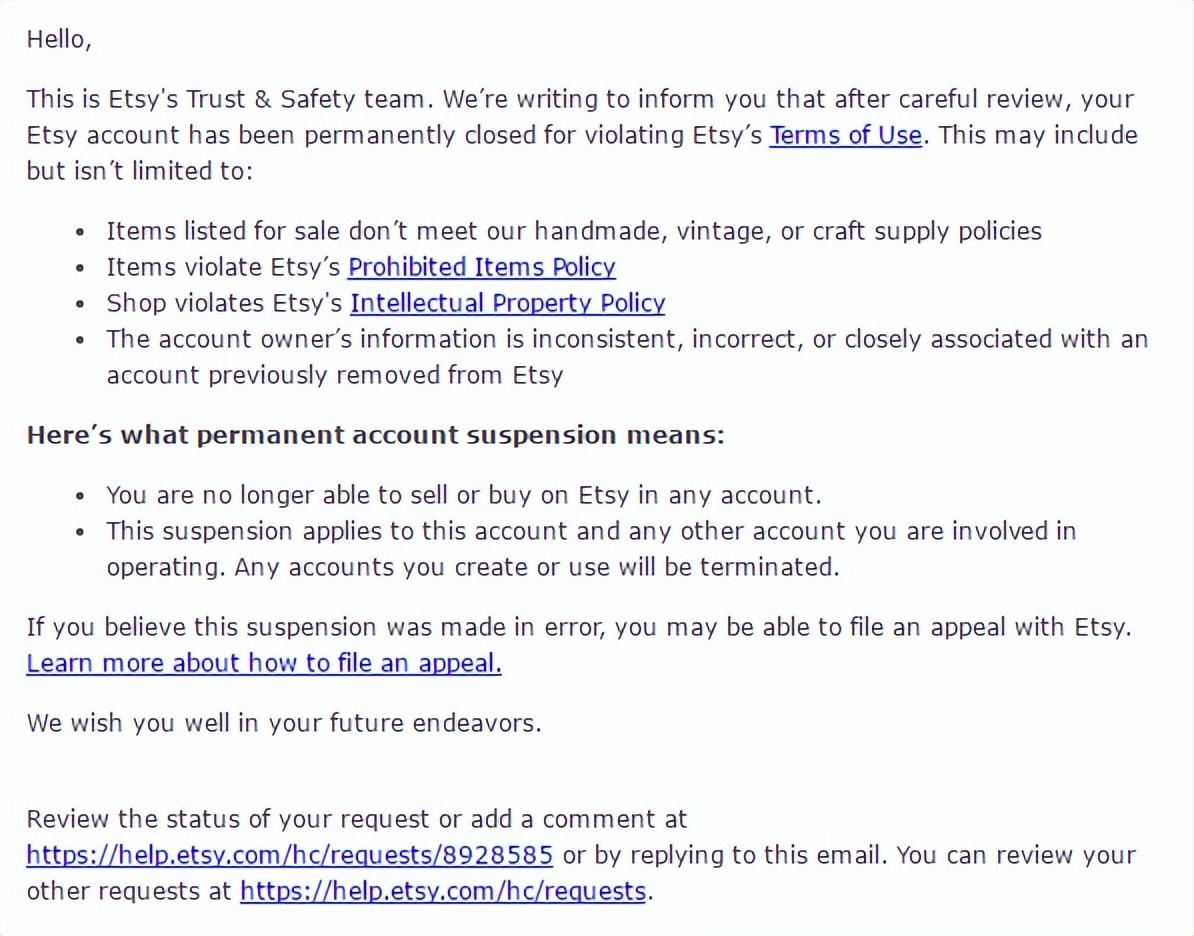Click the 'no longer able to sell or buy' bullet
The width and height of the screenshot is (1194, 936).
[464, 495]
